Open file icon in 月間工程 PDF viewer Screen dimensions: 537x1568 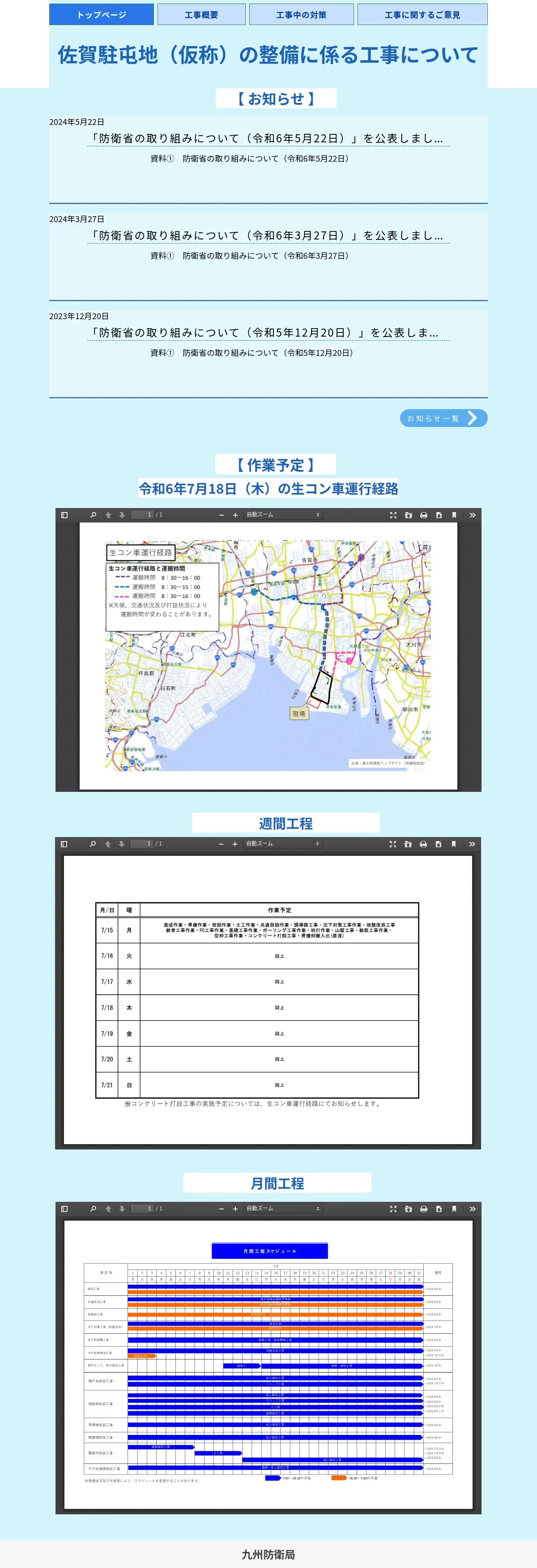[409, 1209]
